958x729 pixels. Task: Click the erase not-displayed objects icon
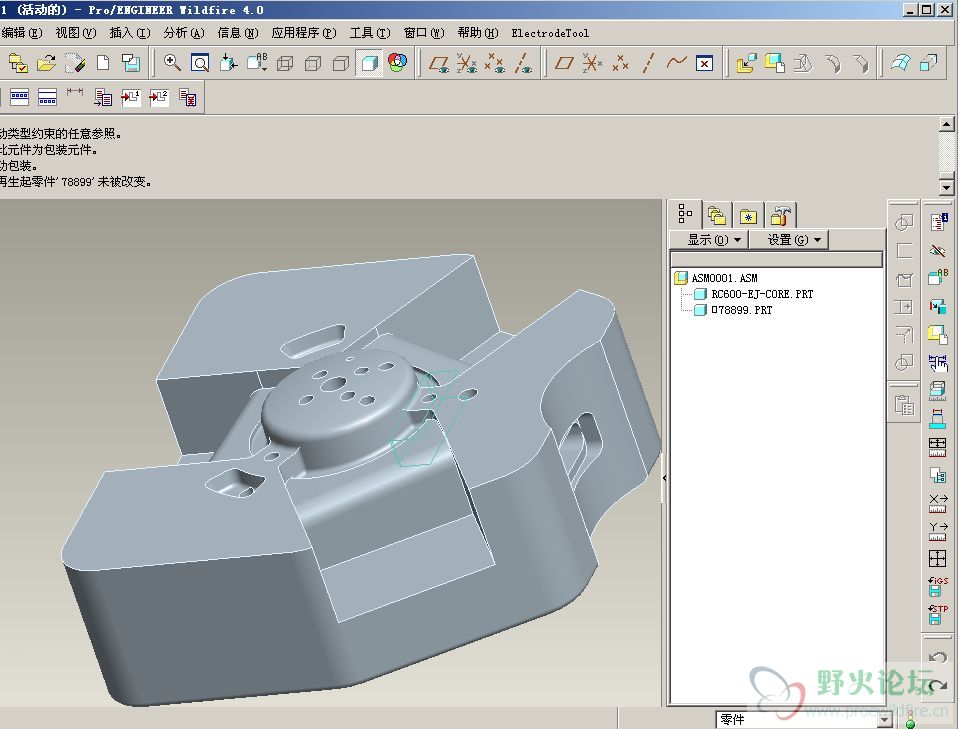click(x=75, y=63)
